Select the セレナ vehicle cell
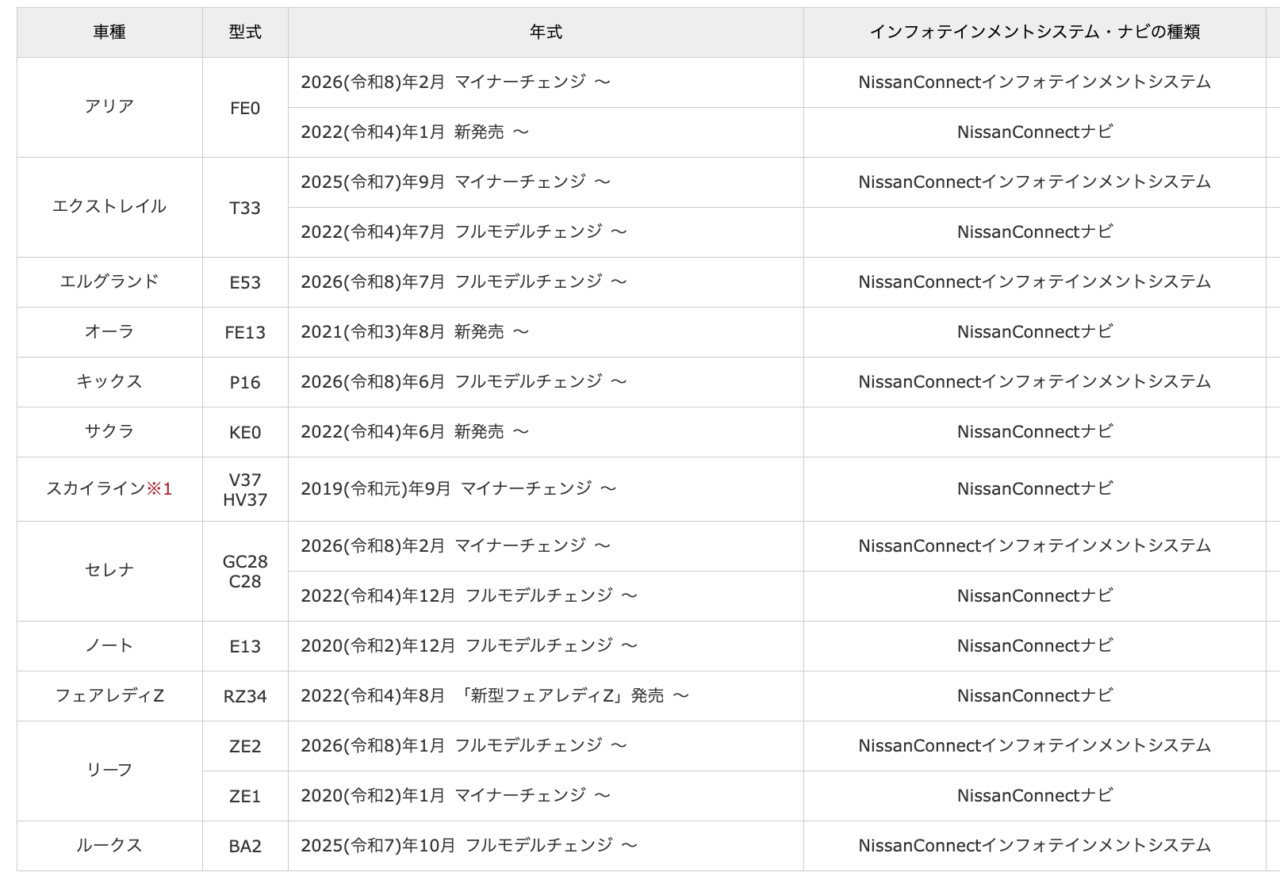The width and height of the screenshot is (1280, 880). pos(110,571)
